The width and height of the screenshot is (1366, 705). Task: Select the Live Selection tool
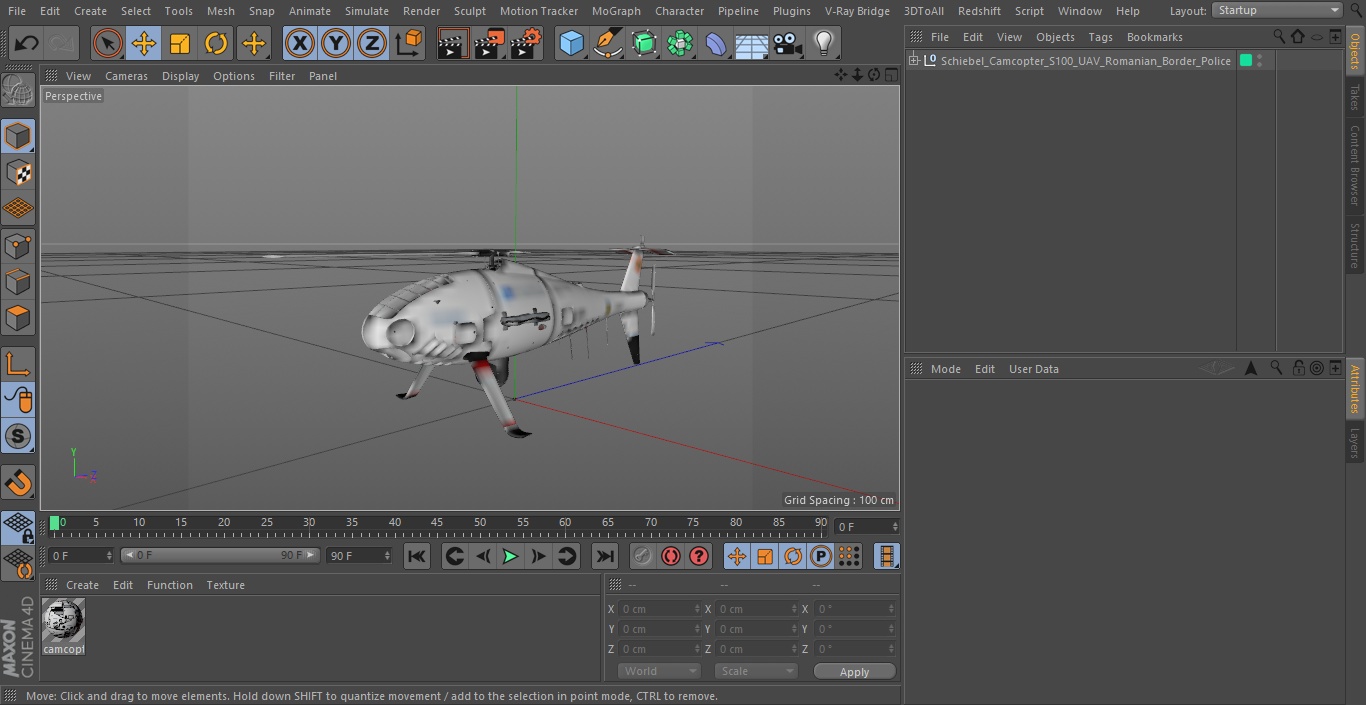[x=107, y=43]
